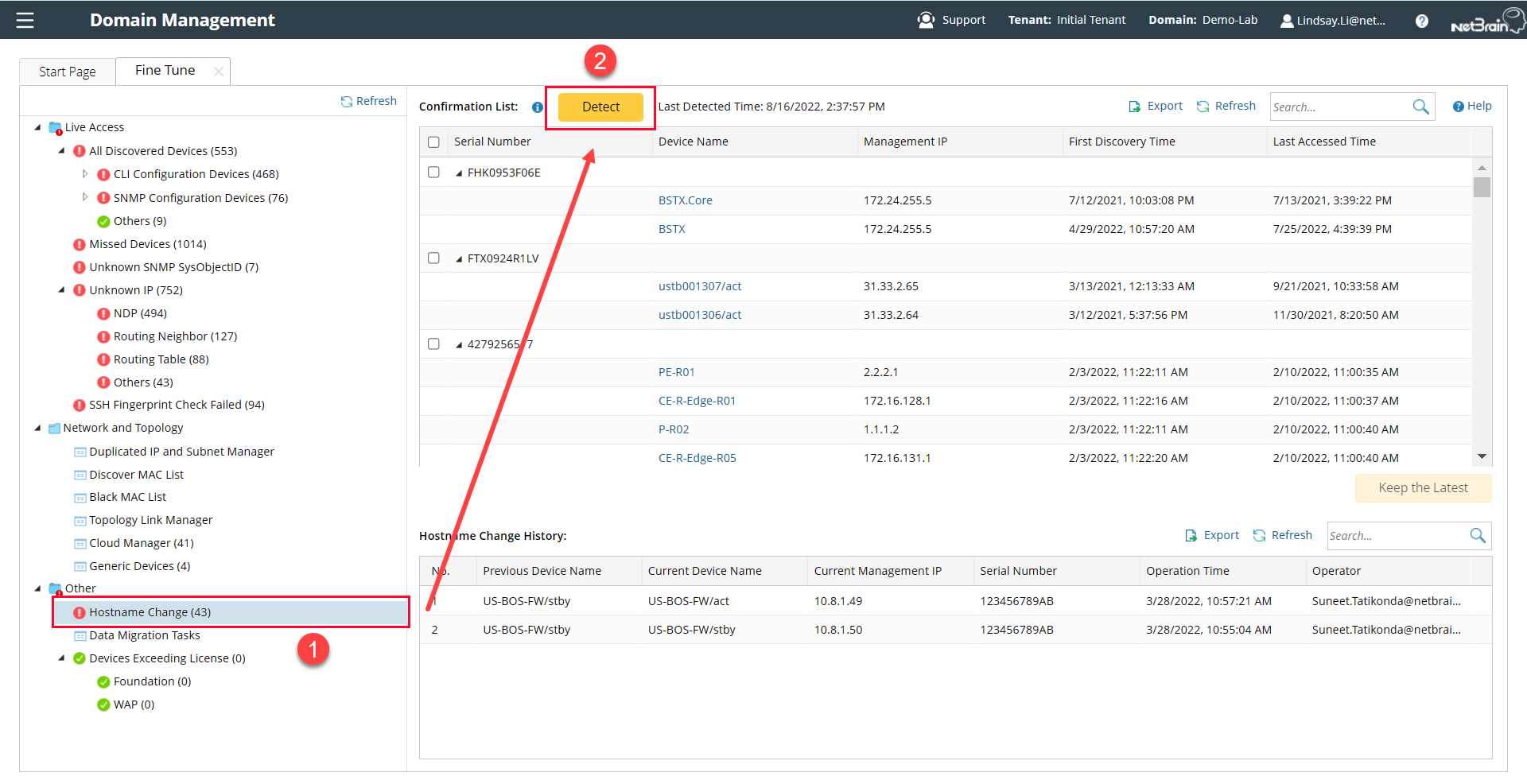Collapse the Live Access tree node
Viewport: 1527px width, 784px height.
[37, 126]
